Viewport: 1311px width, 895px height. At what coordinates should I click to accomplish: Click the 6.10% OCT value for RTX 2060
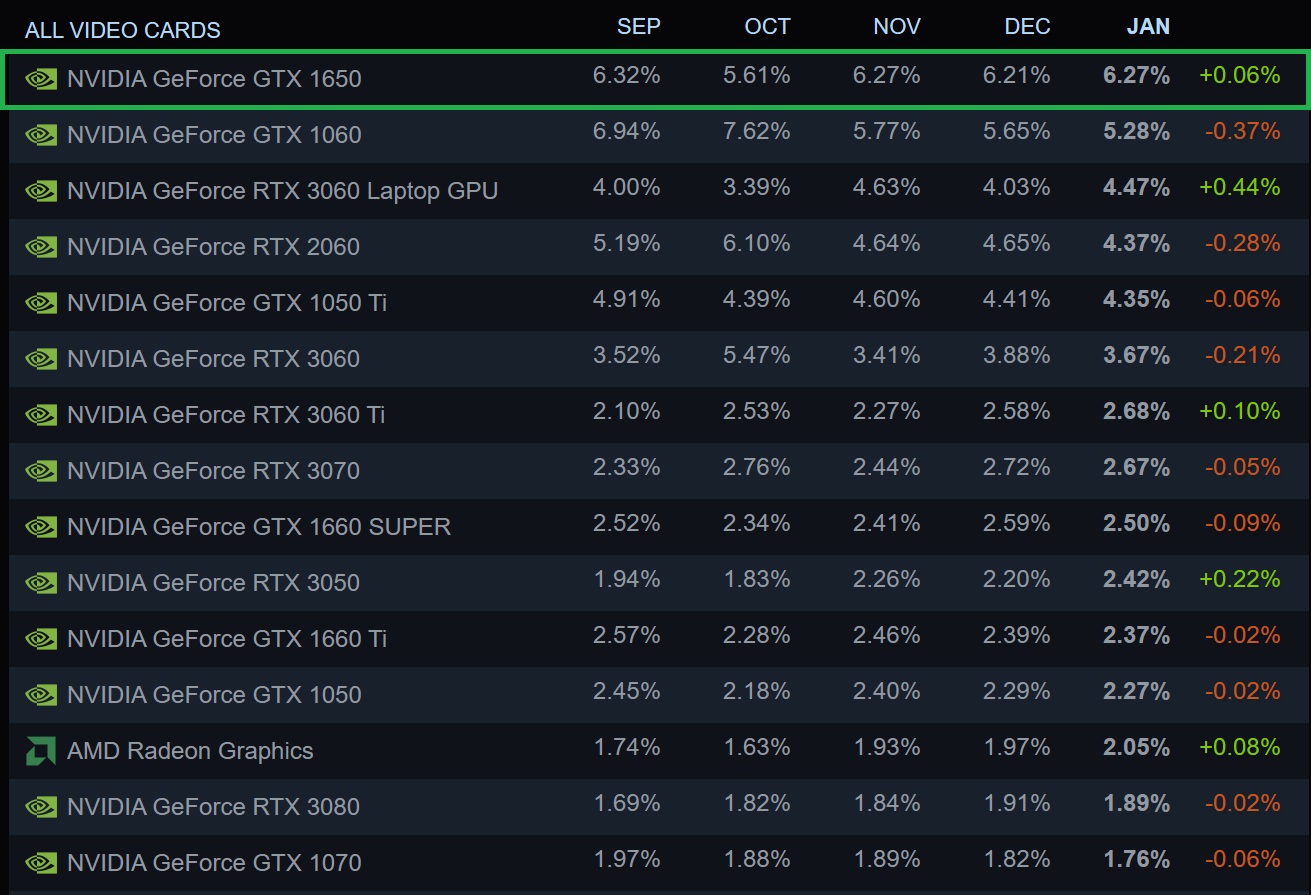tap(757, 243)
